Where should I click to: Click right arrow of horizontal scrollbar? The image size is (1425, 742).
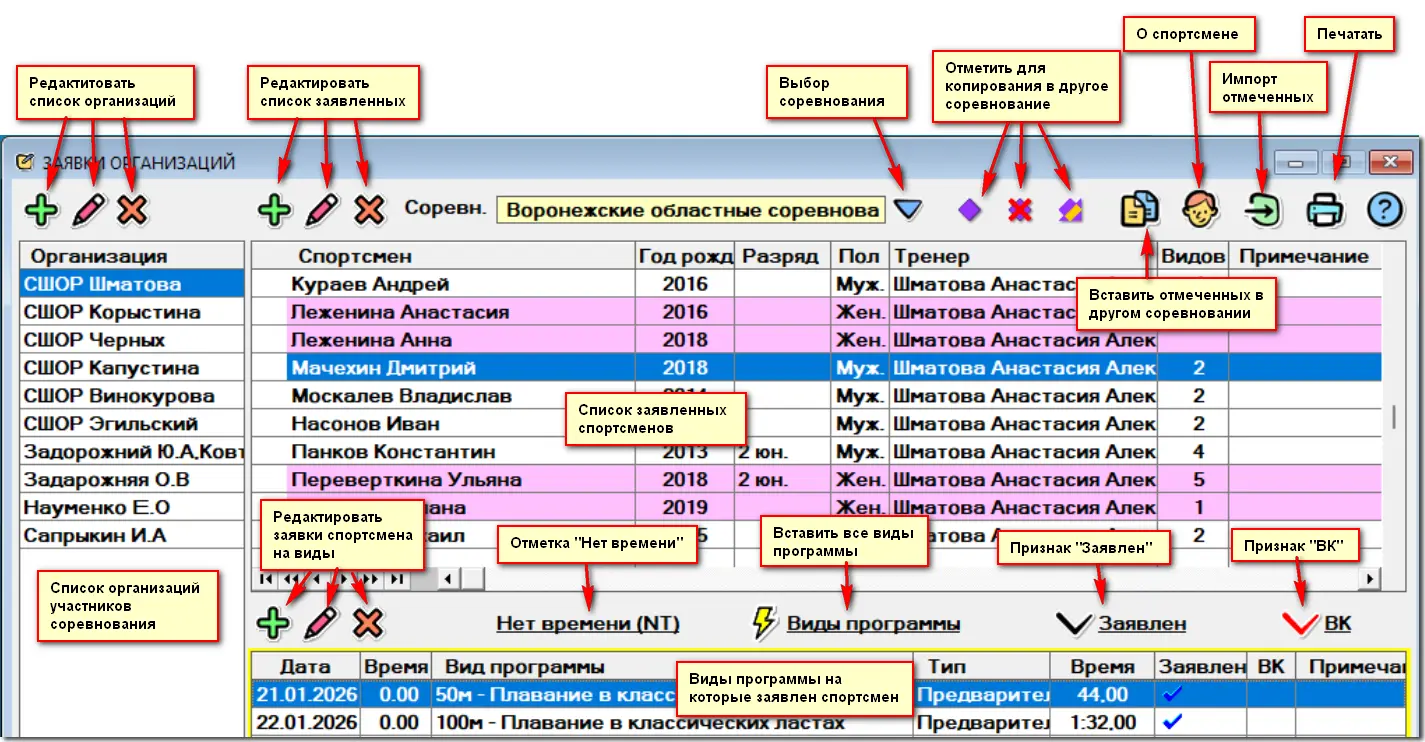click(1369, 578)
